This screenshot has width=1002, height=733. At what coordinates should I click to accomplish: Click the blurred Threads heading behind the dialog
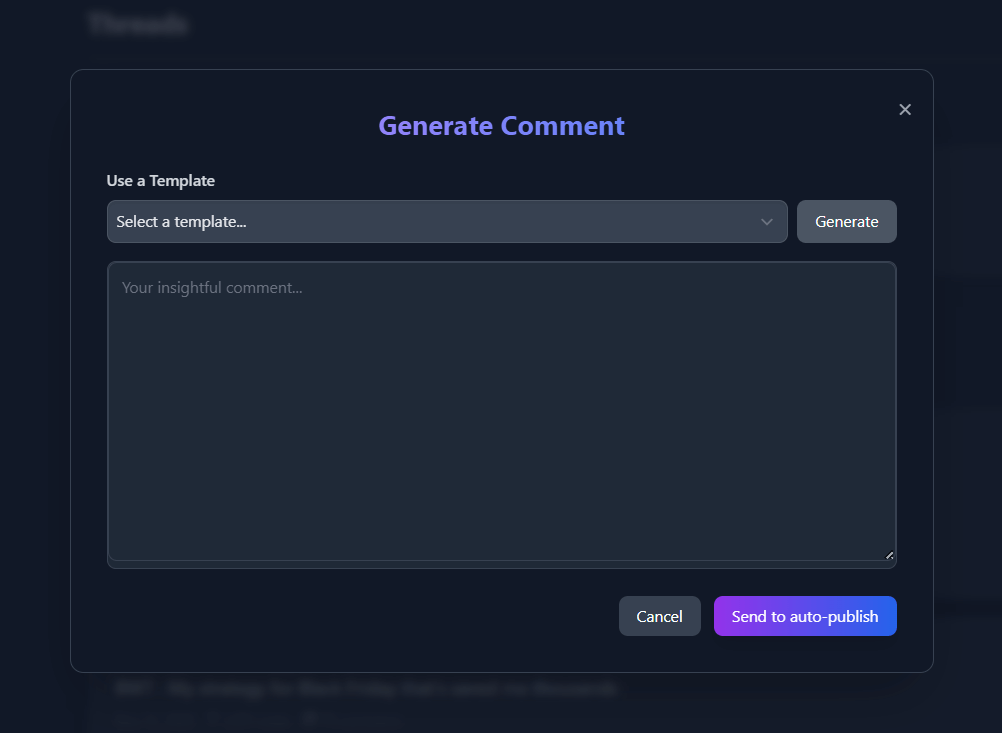(x=137, y=24)
